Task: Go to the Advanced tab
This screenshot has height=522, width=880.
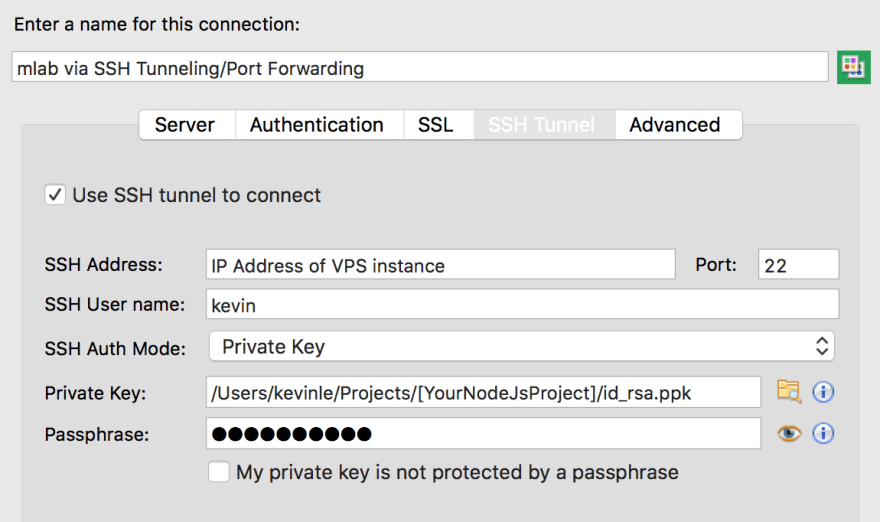Action: 676,125
